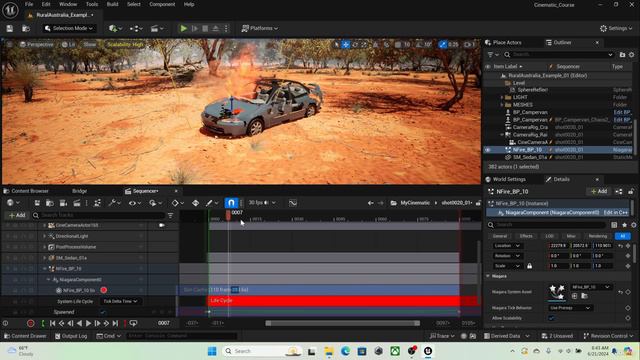Switch to the Place Actors tab
Image resolution: width=640 pixels, height=360 pixels.
(504, 42)
